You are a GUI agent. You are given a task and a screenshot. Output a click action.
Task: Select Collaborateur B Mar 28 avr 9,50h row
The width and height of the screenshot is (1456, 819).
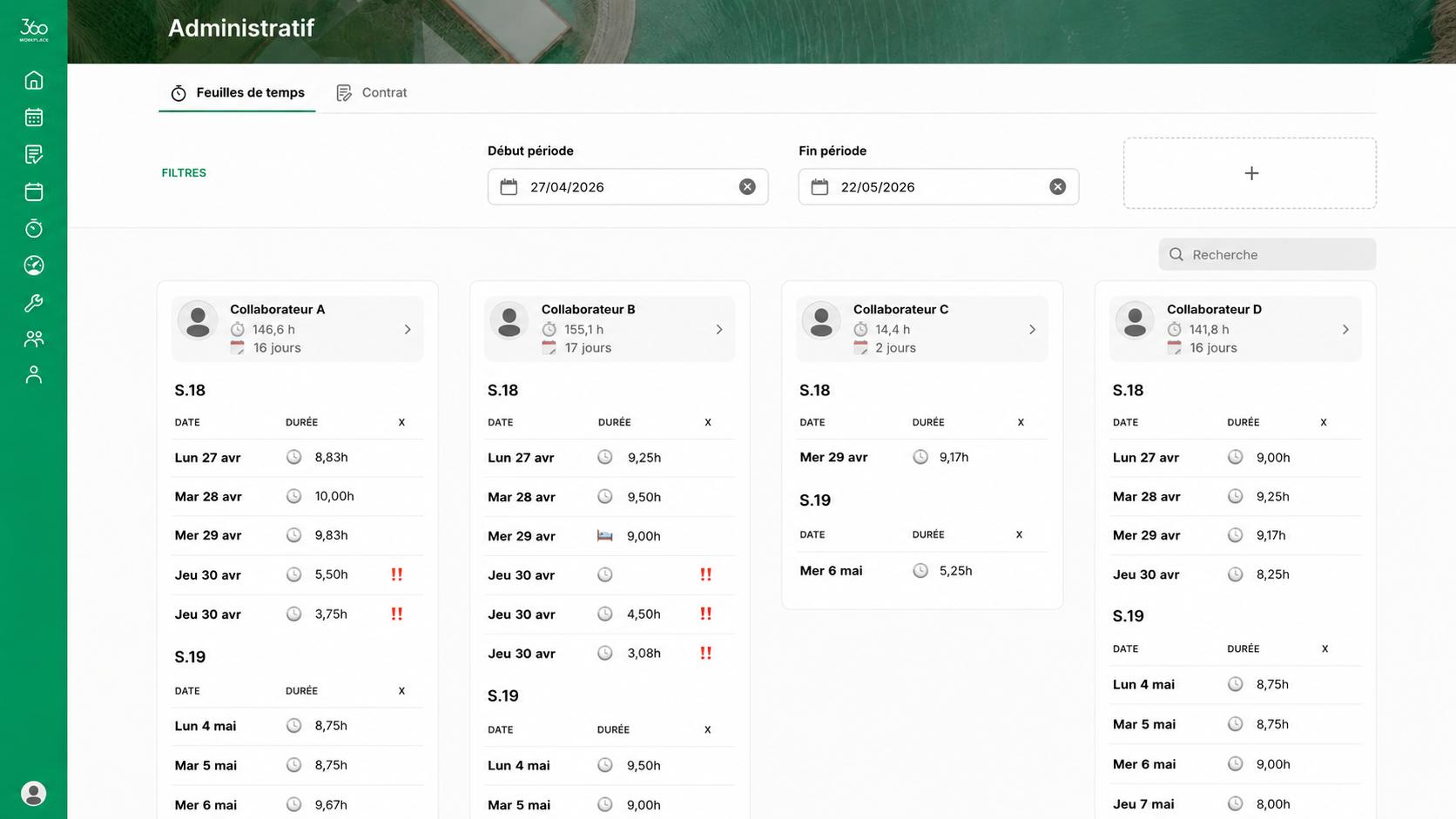(610, 497)
